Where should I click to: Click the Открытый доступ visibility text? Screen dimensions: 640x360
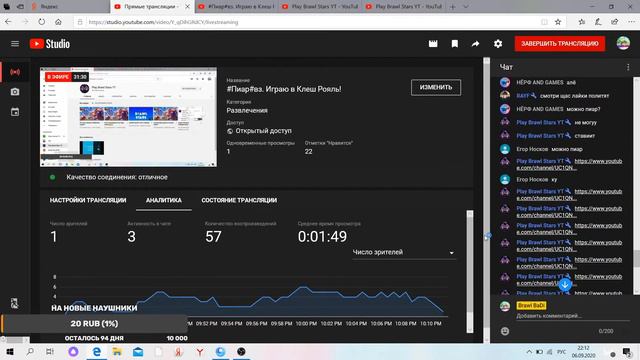click(263, 131)
